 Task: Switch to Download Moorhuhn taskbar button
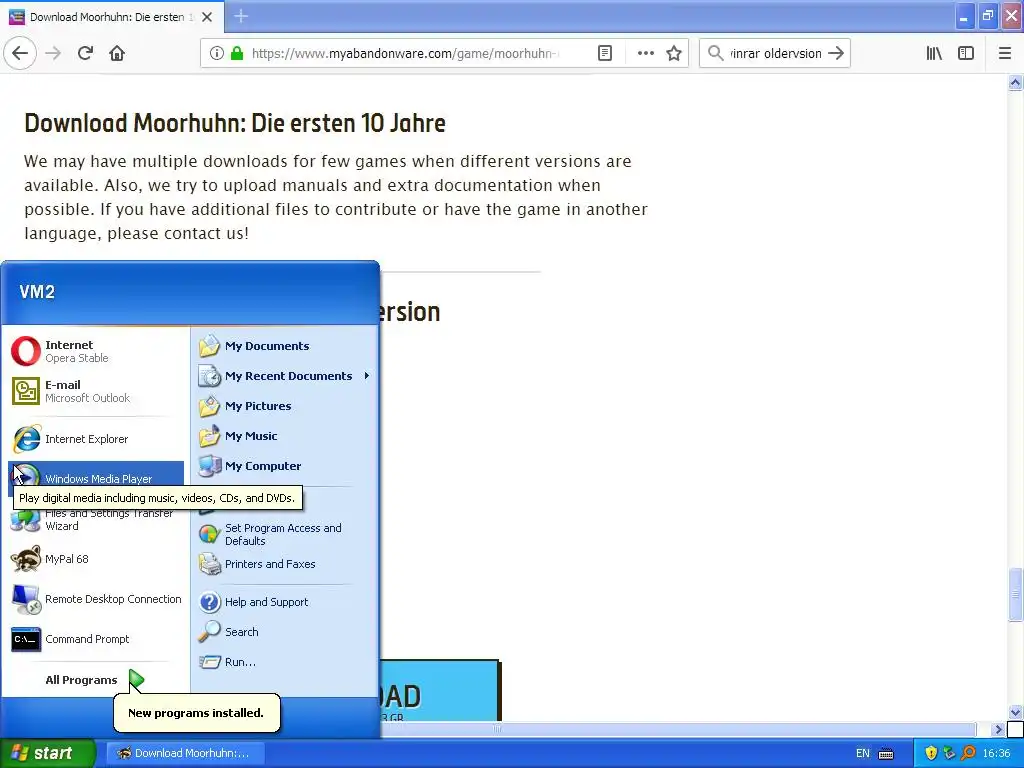point(185,753)
